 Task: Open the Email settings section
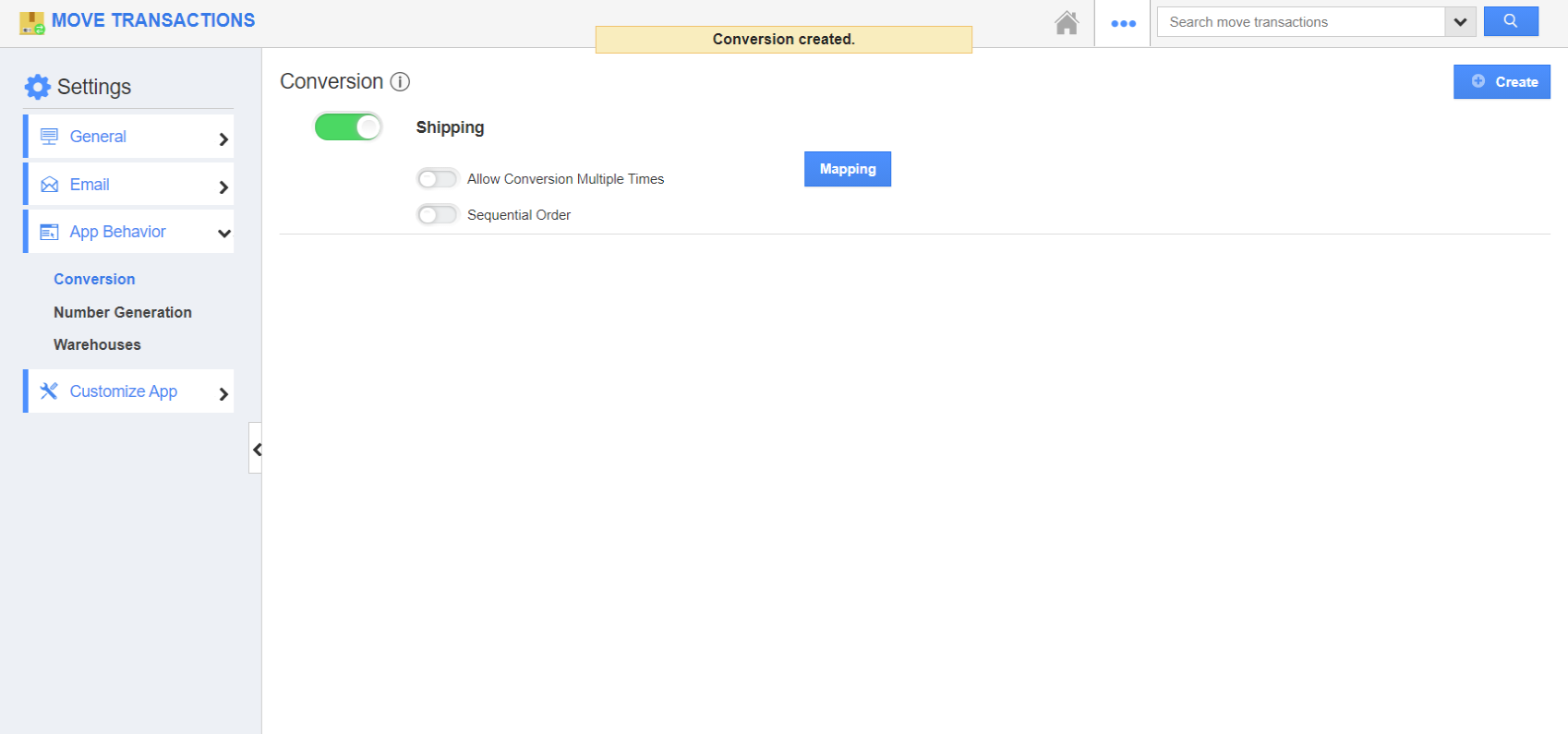point(128,185)
